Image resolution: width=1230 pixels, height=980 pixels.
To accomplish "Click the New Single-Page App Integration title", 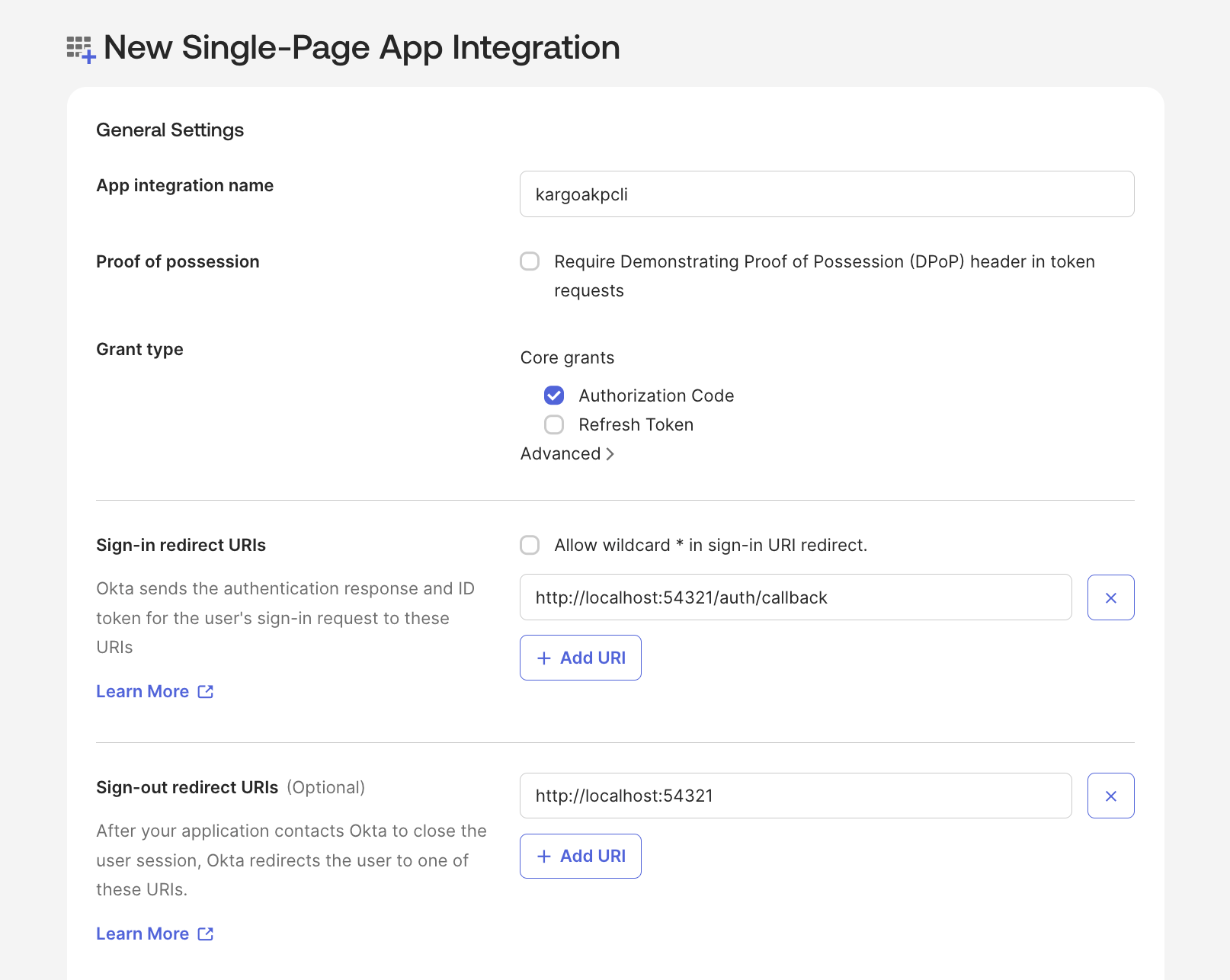I will tap(362, 47).
